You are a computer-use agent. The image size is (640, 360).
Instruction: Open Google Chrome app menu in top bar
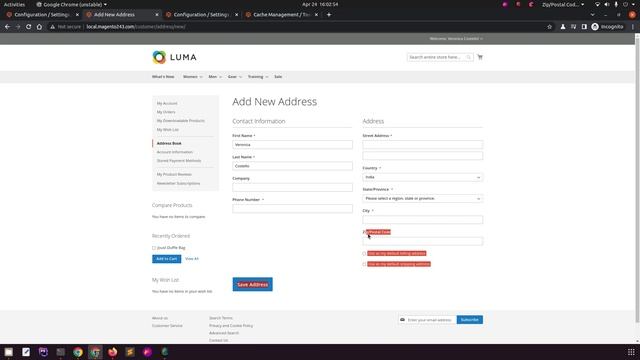[x=72, y=4]
